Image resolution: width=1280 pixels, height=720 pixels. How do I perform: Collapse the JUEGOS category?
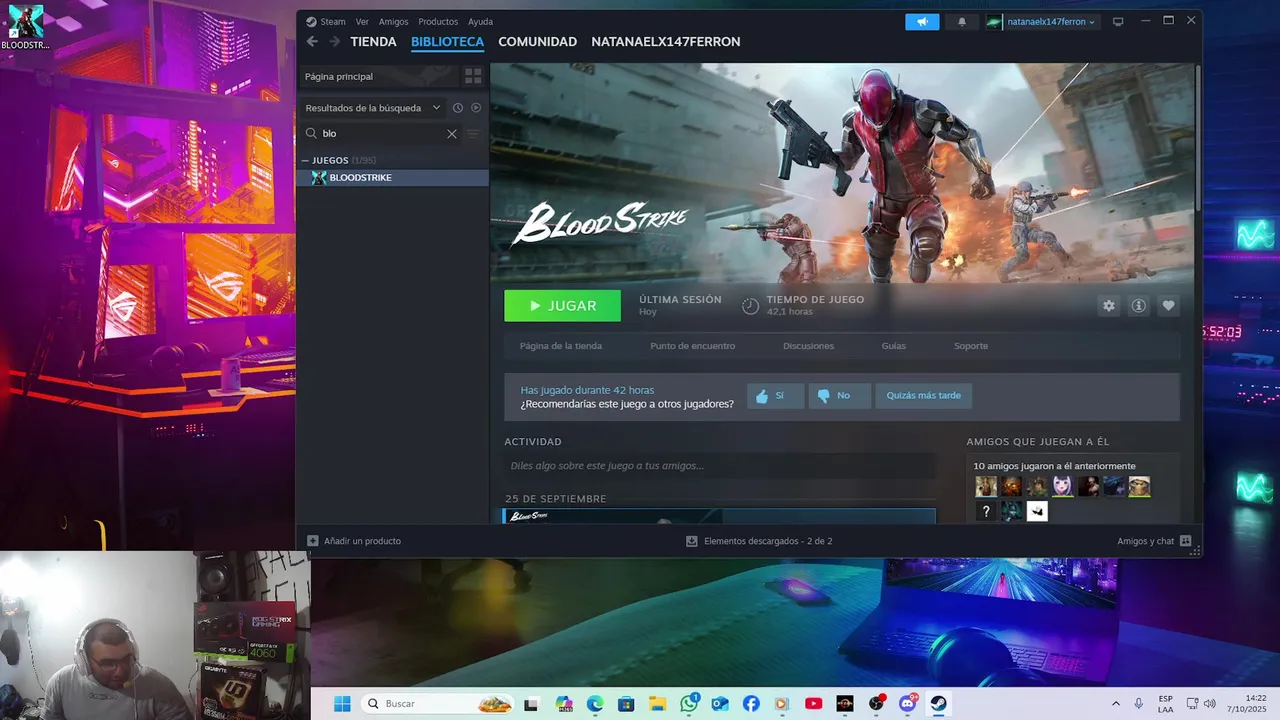(306, 160)
